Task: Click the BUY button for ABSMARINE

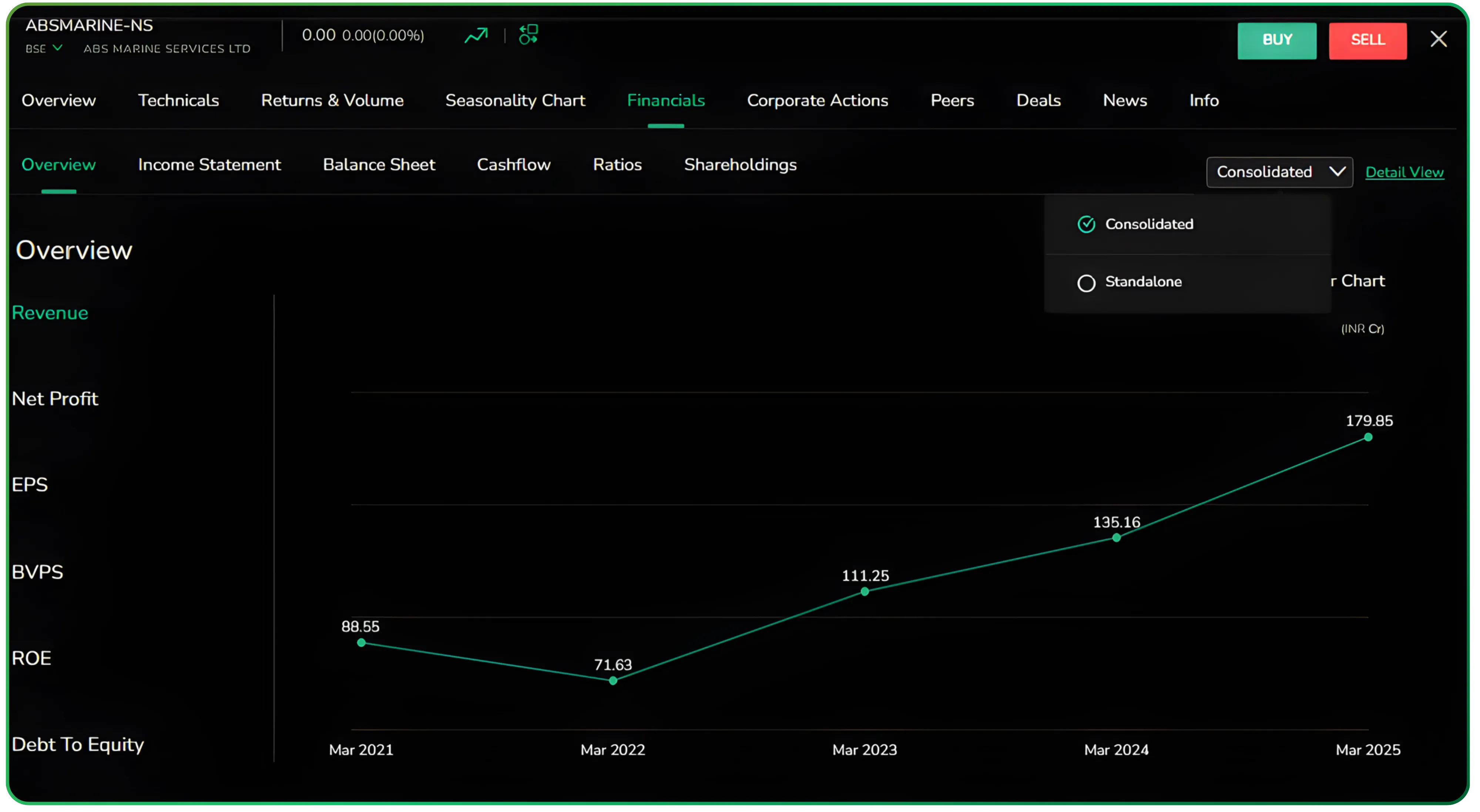Action: tap(1277, 40)
